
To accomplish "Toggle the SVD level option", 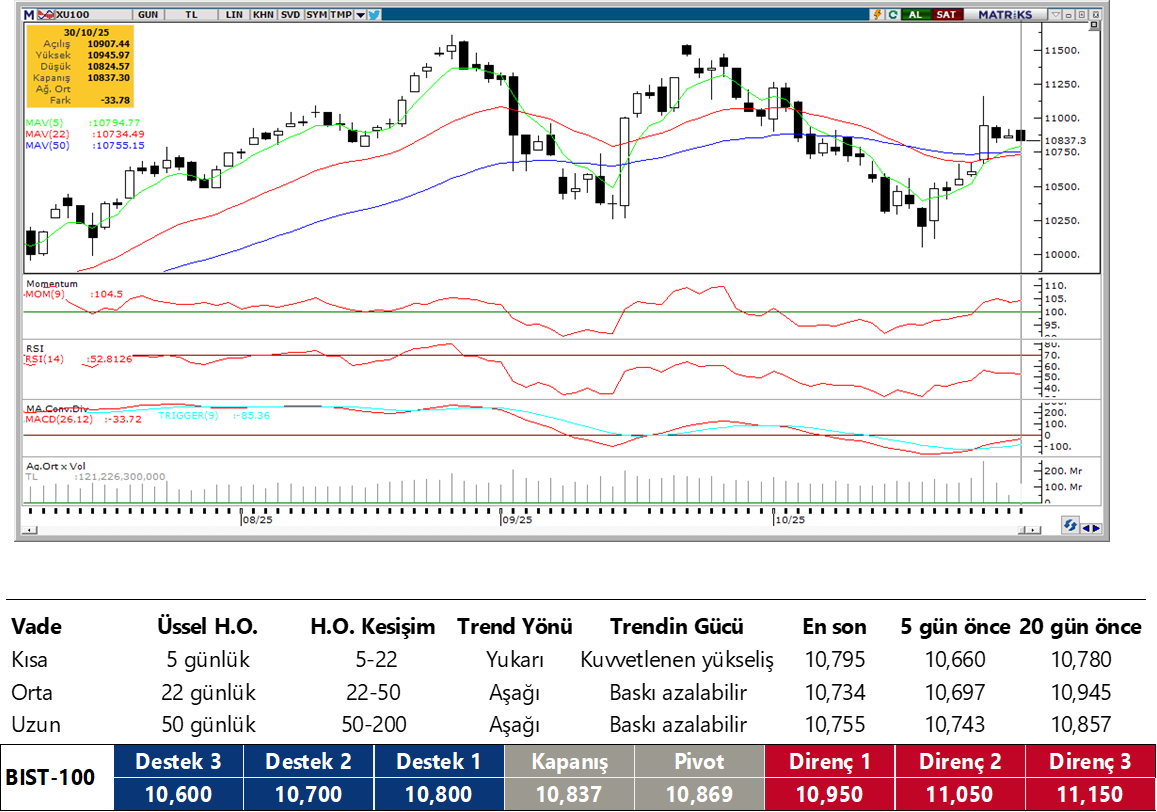I will [289, 15].
